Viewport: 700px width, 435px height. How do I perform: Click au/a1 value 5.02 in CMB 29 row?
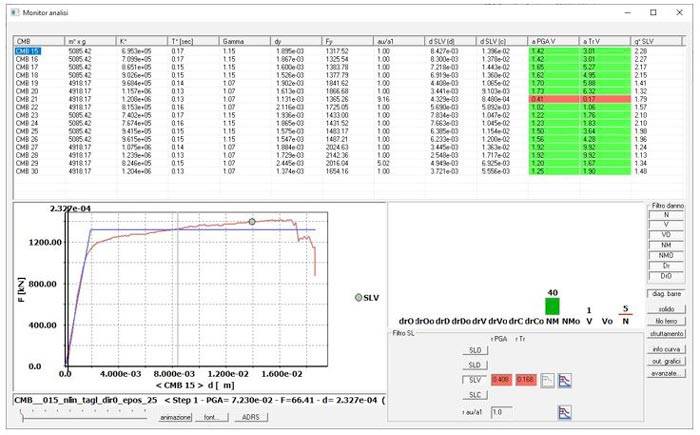click(x=383, y=163)
